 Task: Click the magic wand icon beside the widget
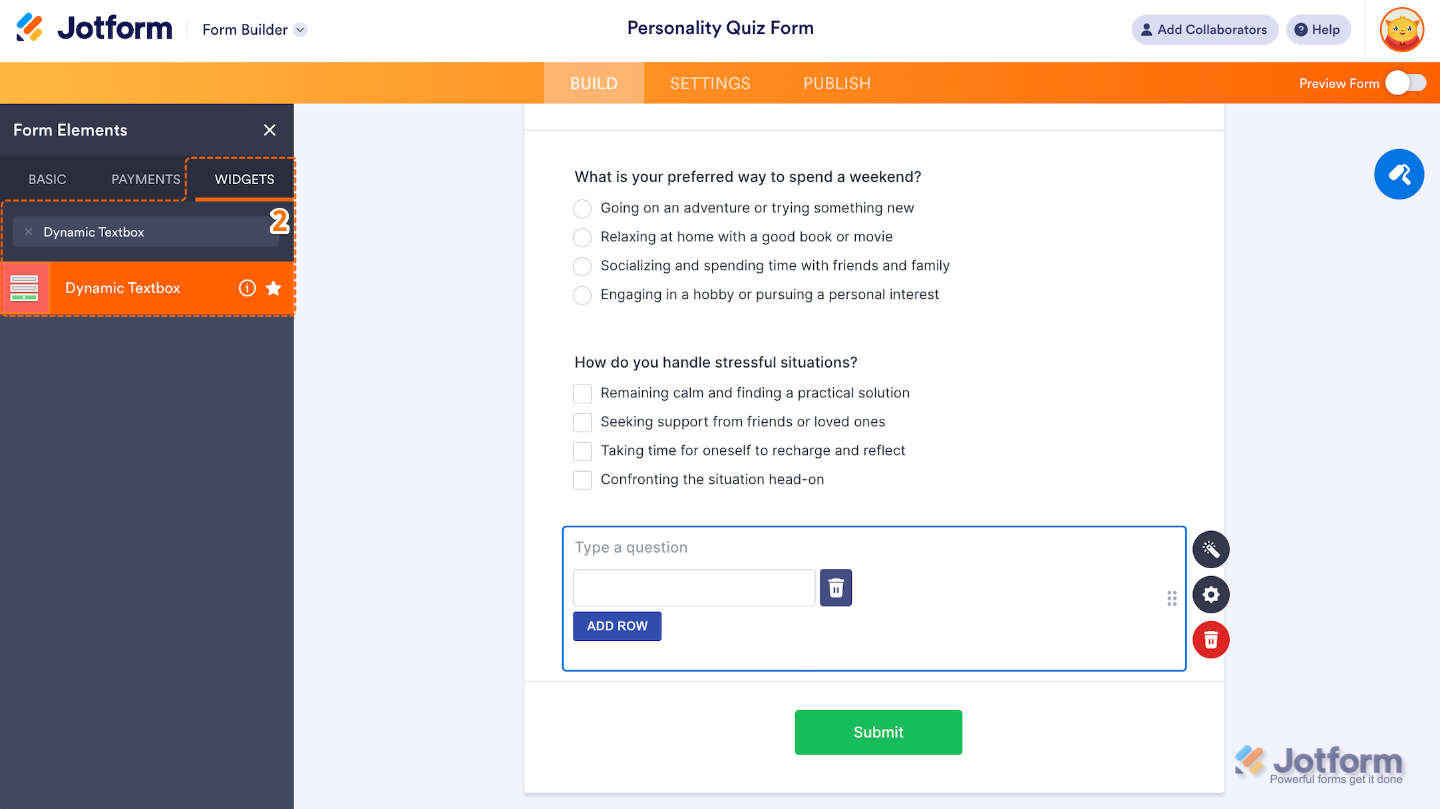pyautogui.click(x=1210, y=549)
